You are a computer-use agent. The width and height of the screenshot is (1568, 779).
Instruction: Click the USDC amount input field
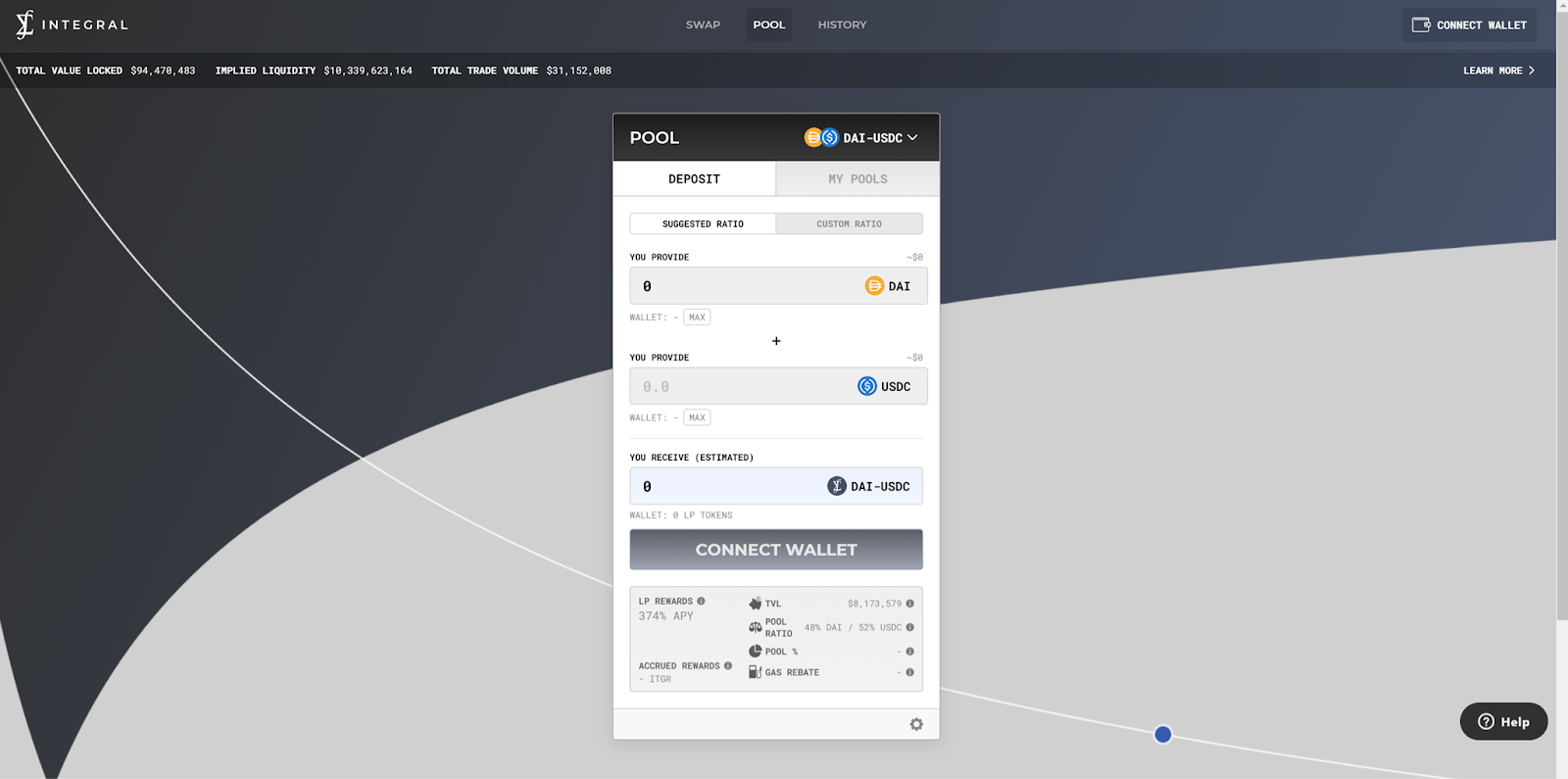coord(778,386)
